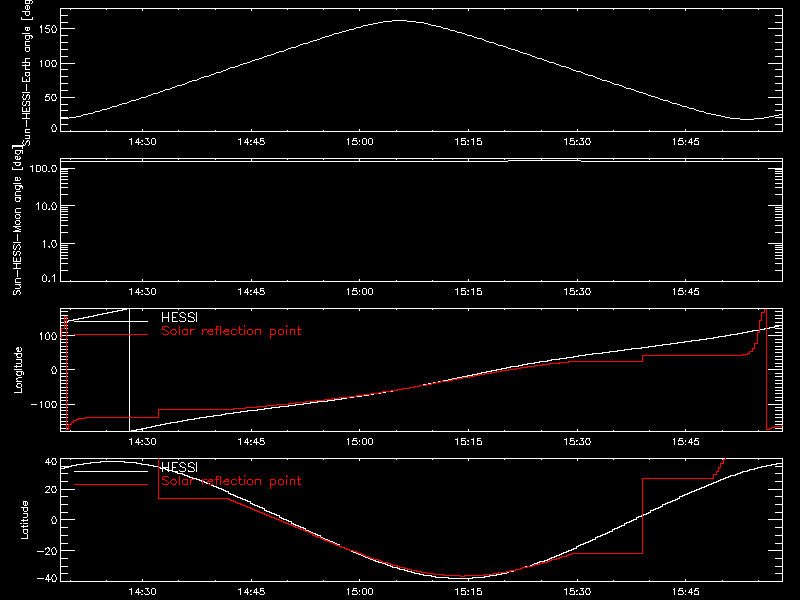Click 14:30 label under the Longitude plot
The width and height of the screenshot is (800, 600).
142,442
